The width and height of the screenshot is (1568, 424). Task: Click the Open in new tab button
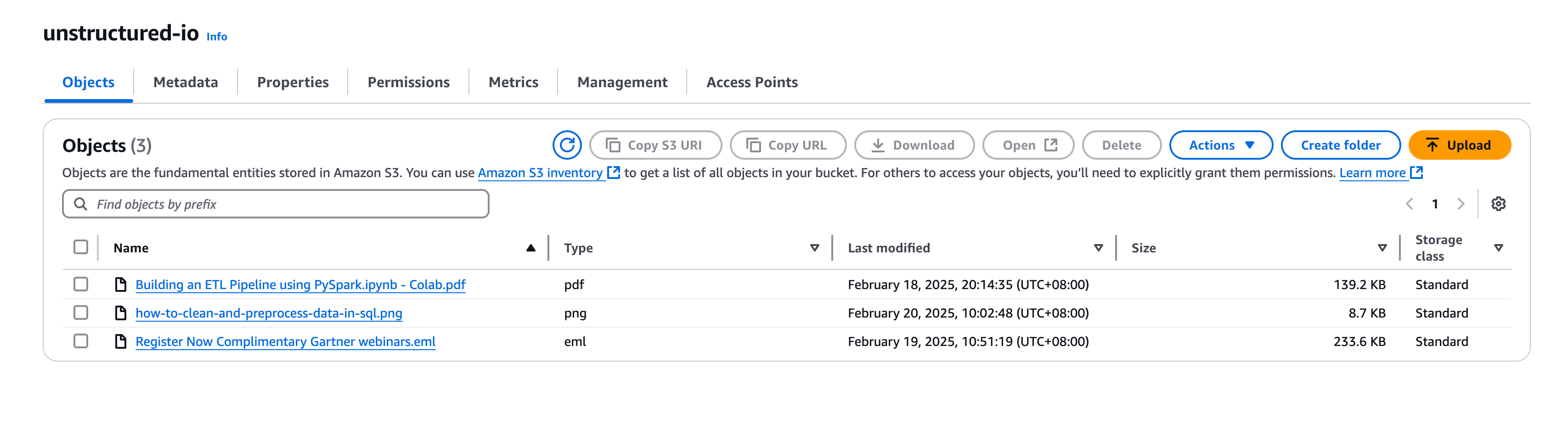click(x=1028, y=145)
